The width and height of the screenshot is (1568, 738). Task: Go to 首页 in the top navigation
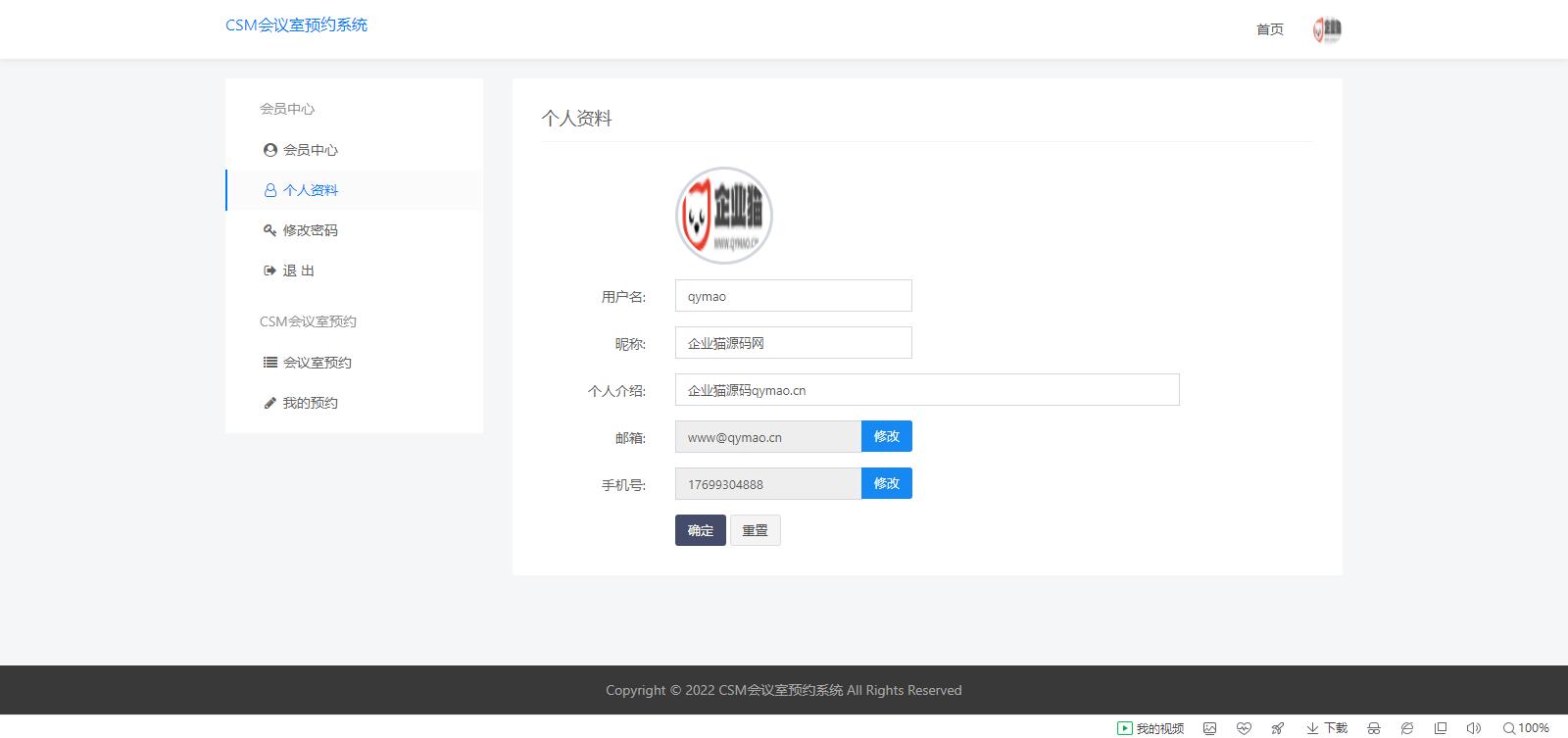click(1270, 29)
